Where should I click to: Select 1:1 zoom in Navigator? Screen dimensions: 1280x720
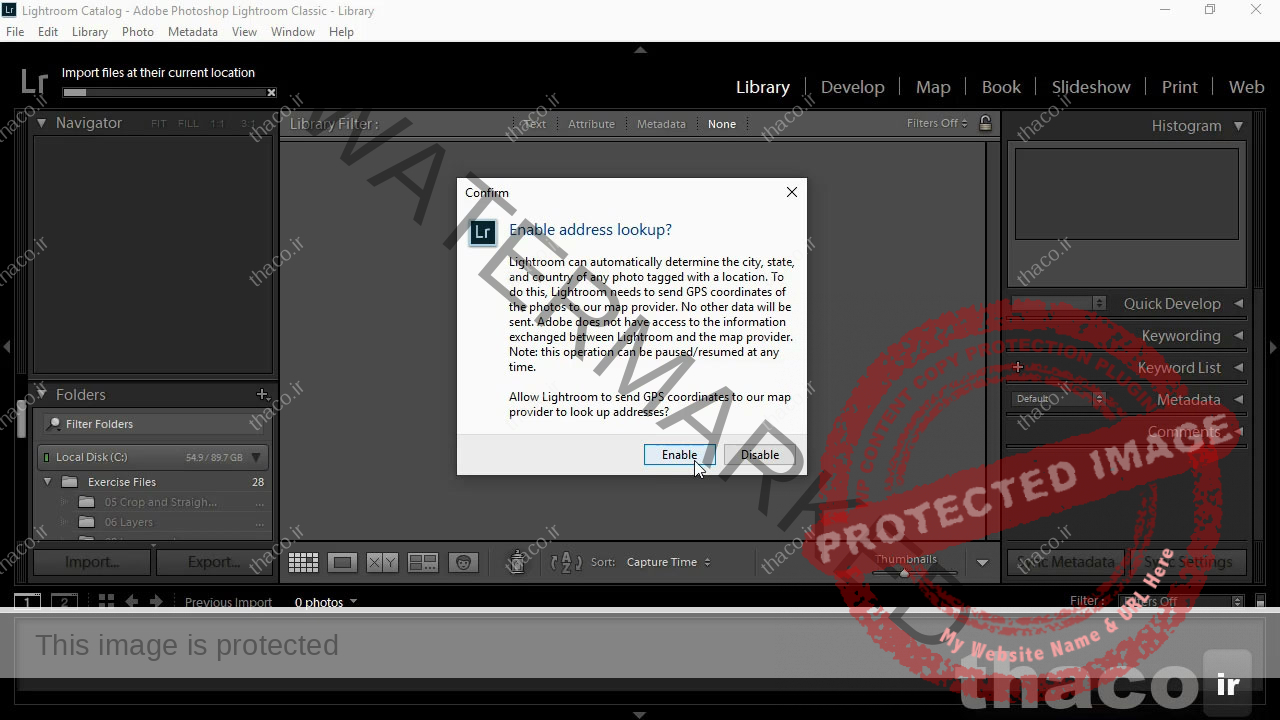(x=217, y=124)
